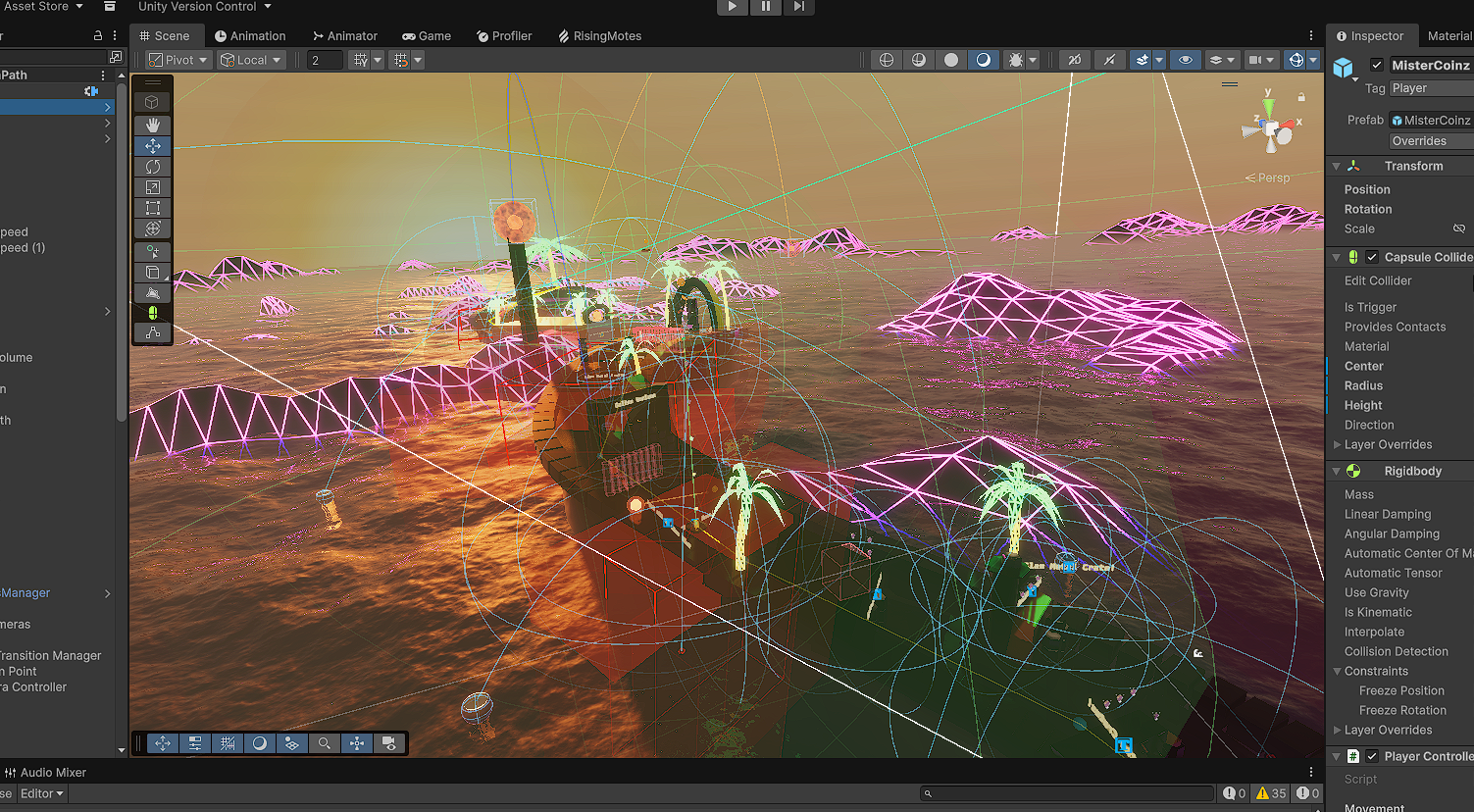Collapse the Rigidbody component section
Viewport: 1474px width, 812px height.
1336,471
